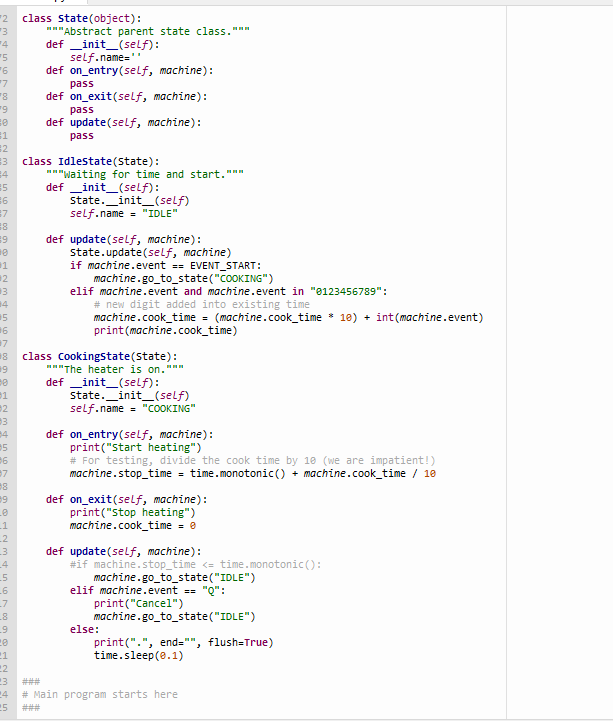The height and width of the screenshot is (721, 613).
Task: Click the print(machine.cook_time) line
Action: point(166,331)
